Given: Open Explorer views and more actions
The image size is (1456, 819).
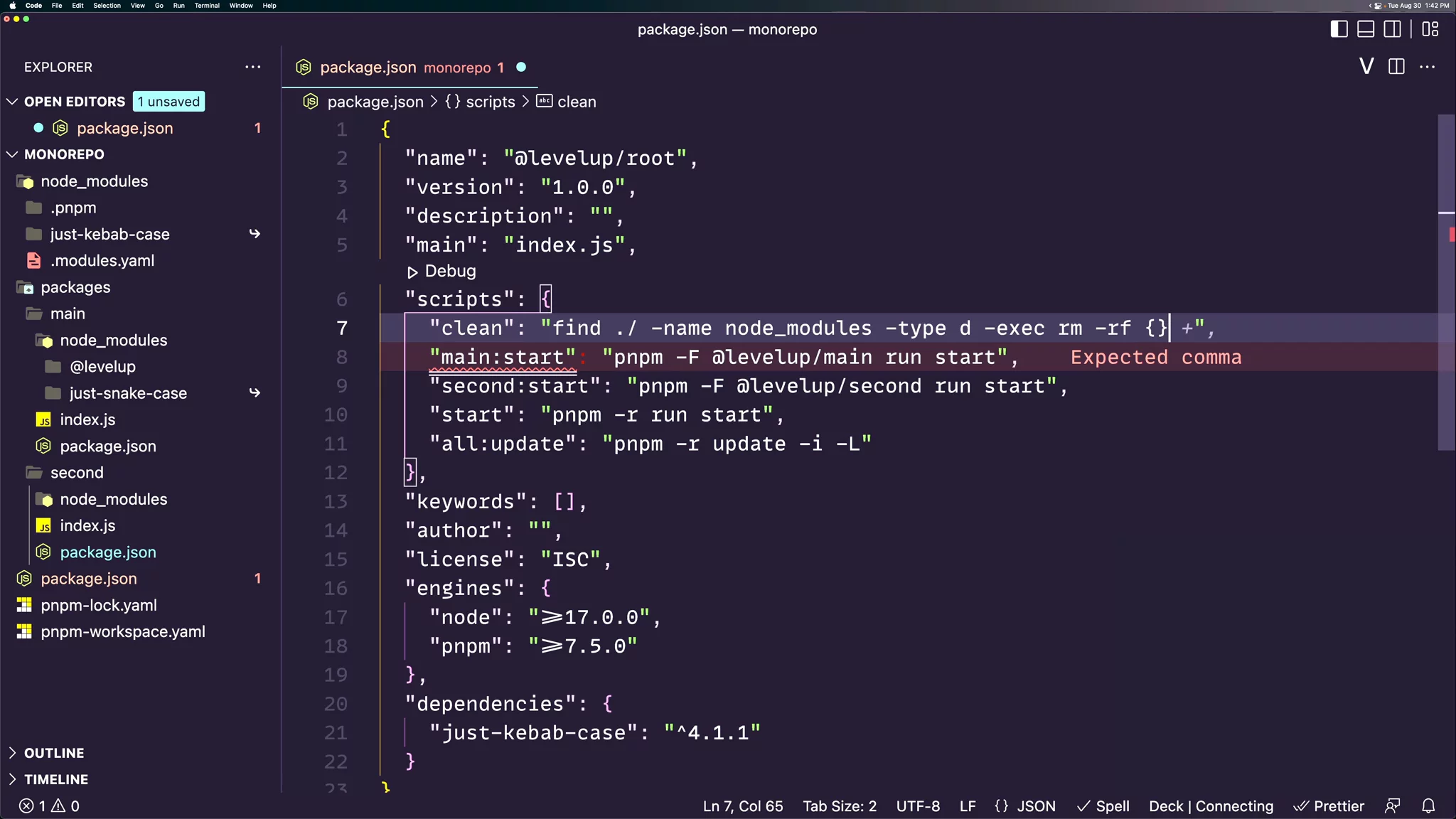Looking at the screenshot, I should [x=253, y=67].
